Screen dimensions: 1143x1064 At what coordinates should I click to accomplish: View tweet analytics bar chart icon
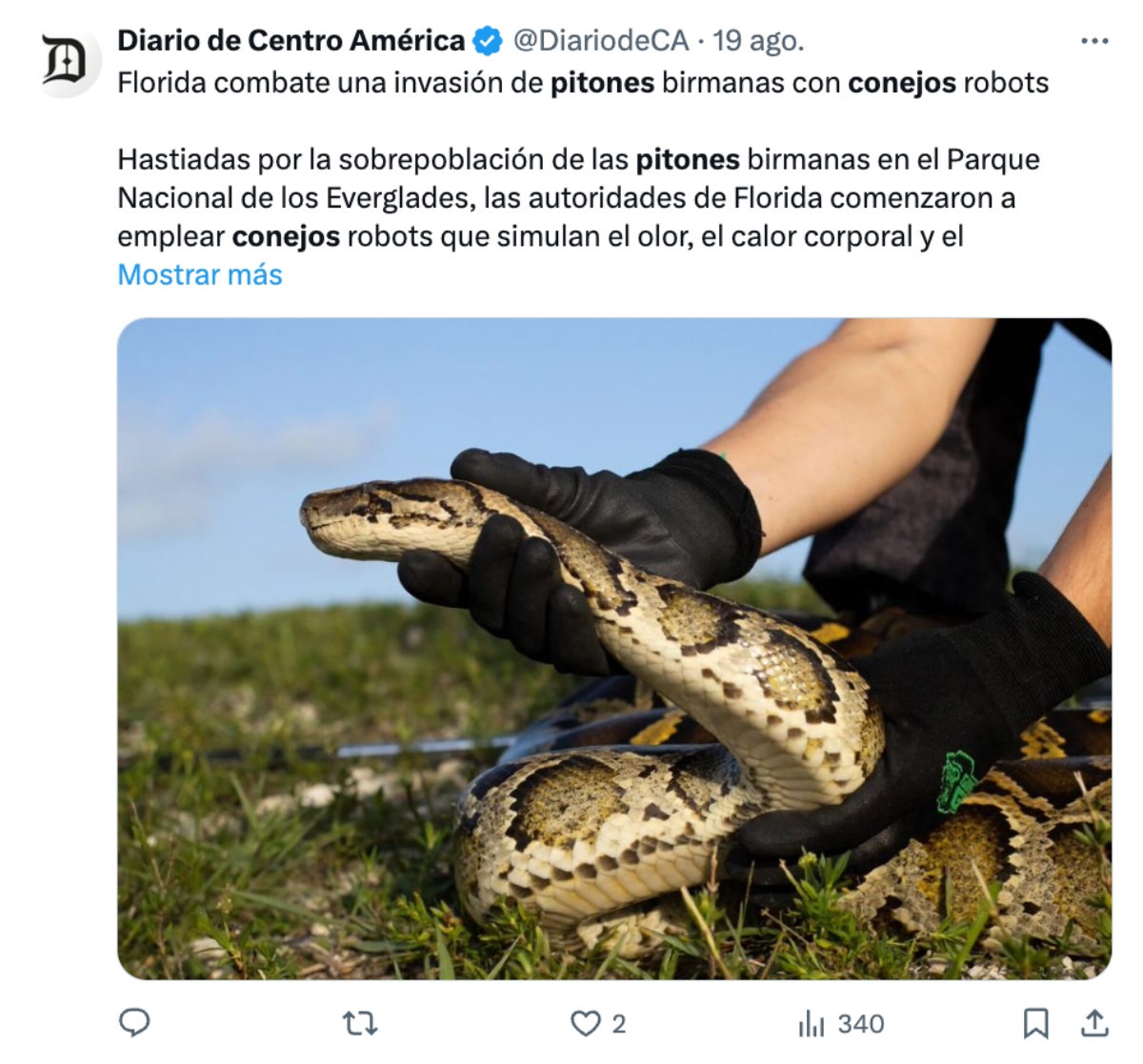click(x=812, y=1024)
